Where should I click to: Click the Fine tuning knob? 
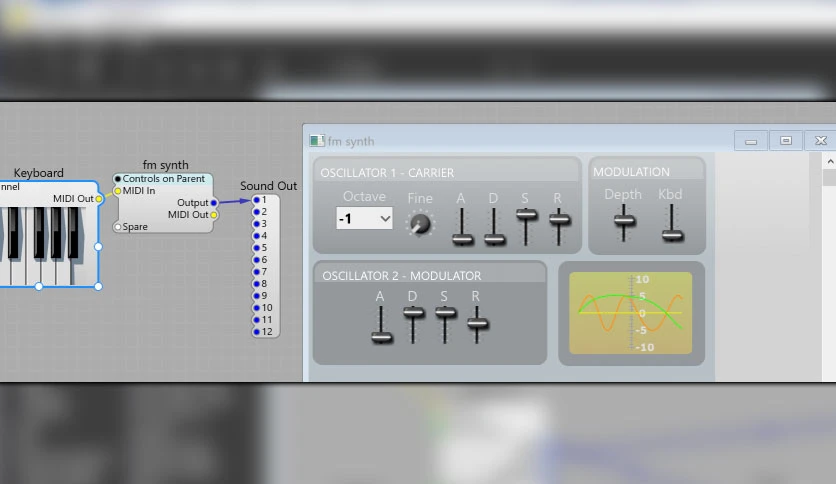pyautogui.click(x=420, y=224)
